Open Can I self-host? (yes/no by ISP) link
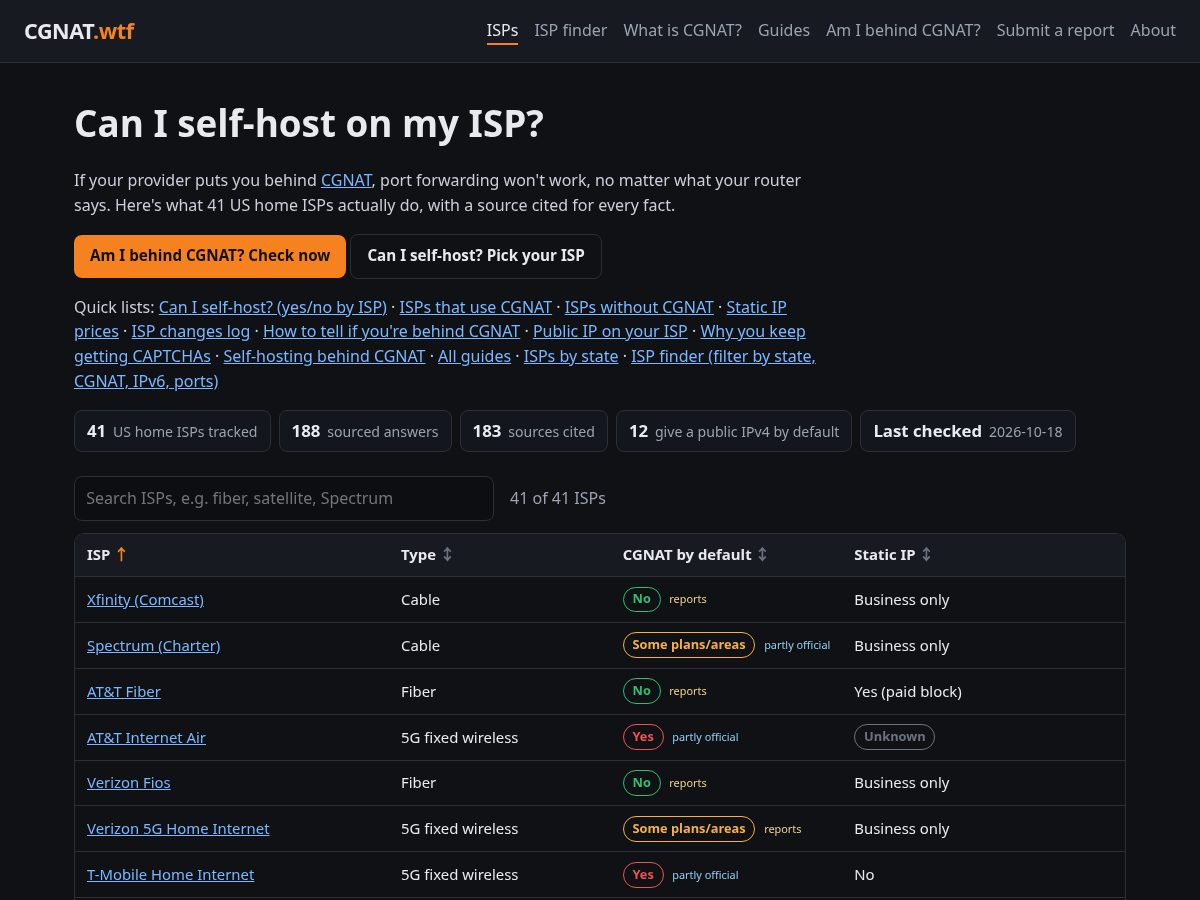This screenshot has height=900, width=1200. click(x=273, y=307)
